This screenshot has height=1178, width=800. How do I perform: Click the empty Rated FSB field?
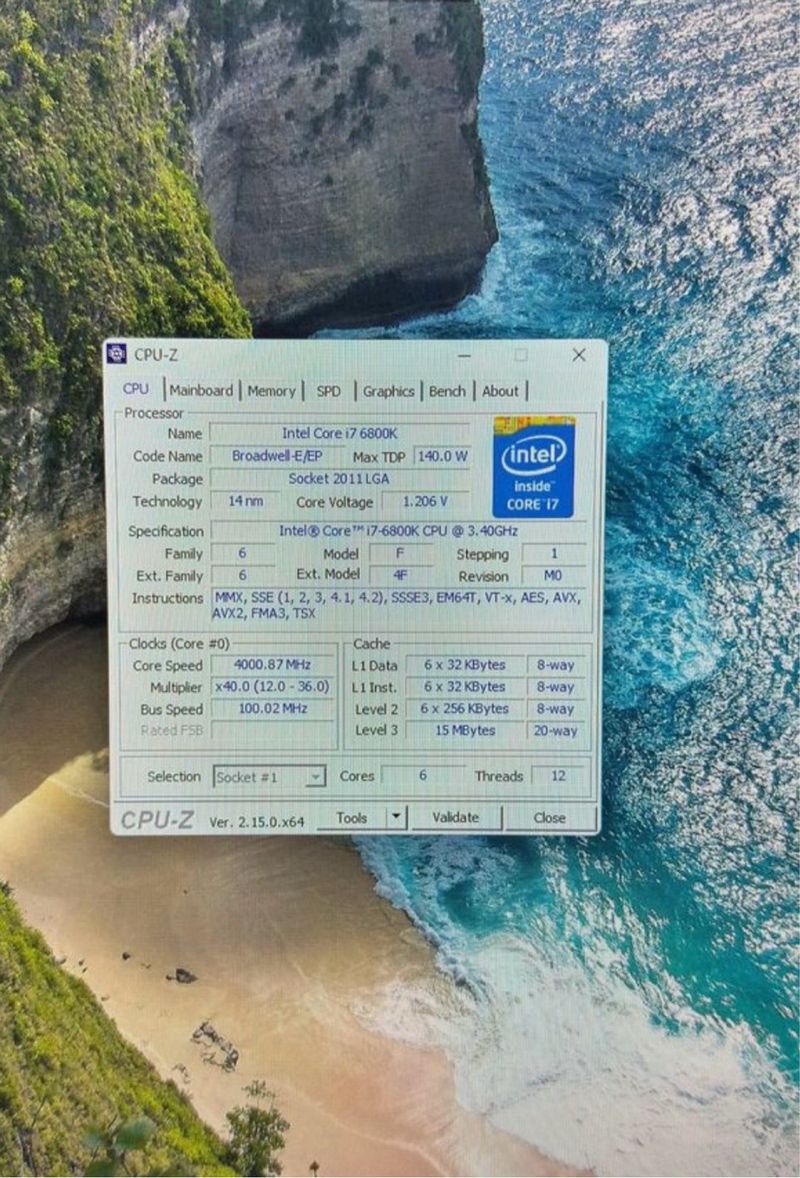272,730
